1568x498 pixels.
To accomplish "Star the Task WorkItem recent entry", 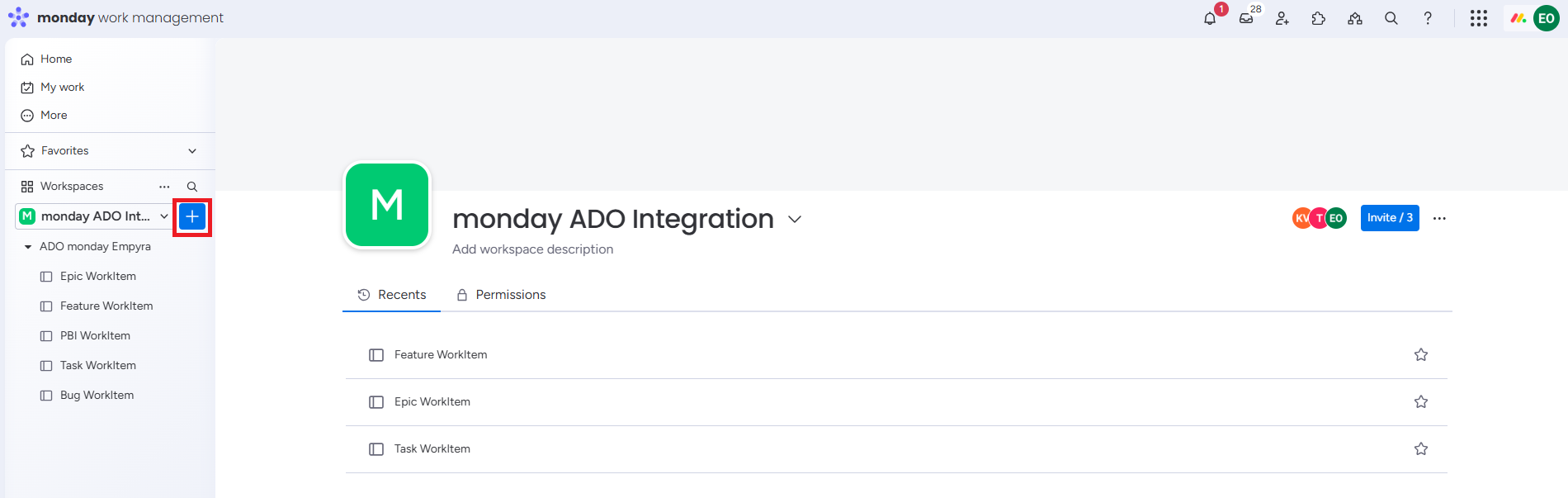I will point(1421,449).
